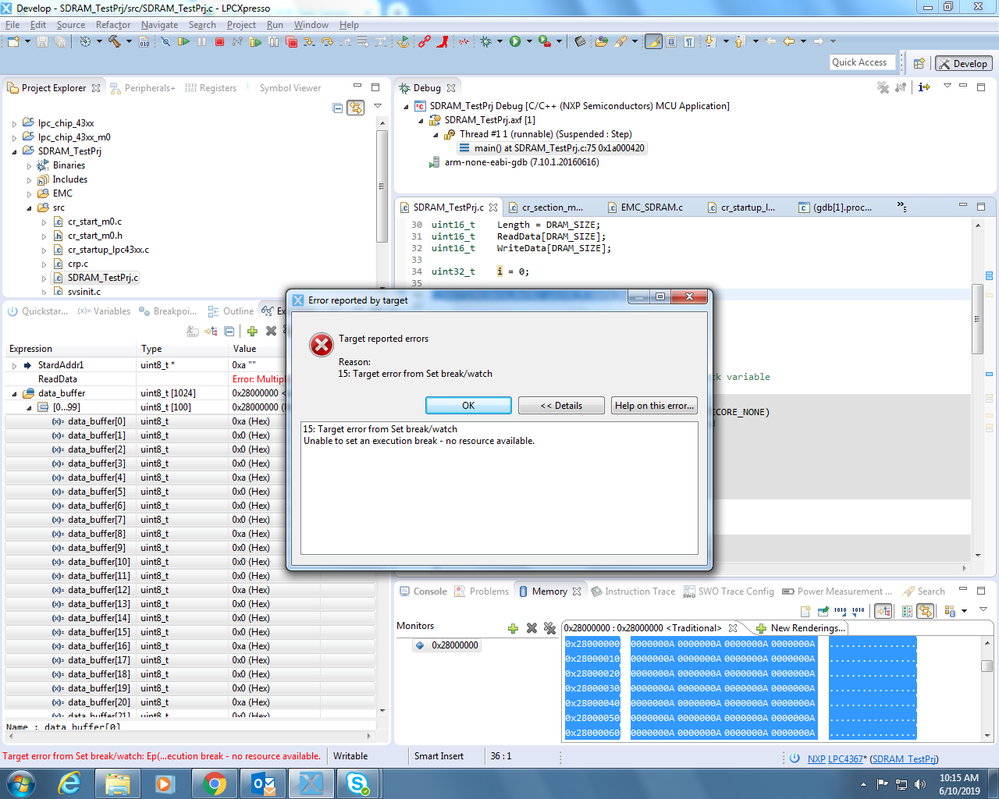Click the Build hammer icon
The height and width of the screenshot is (799, 999).
[114, 41]
